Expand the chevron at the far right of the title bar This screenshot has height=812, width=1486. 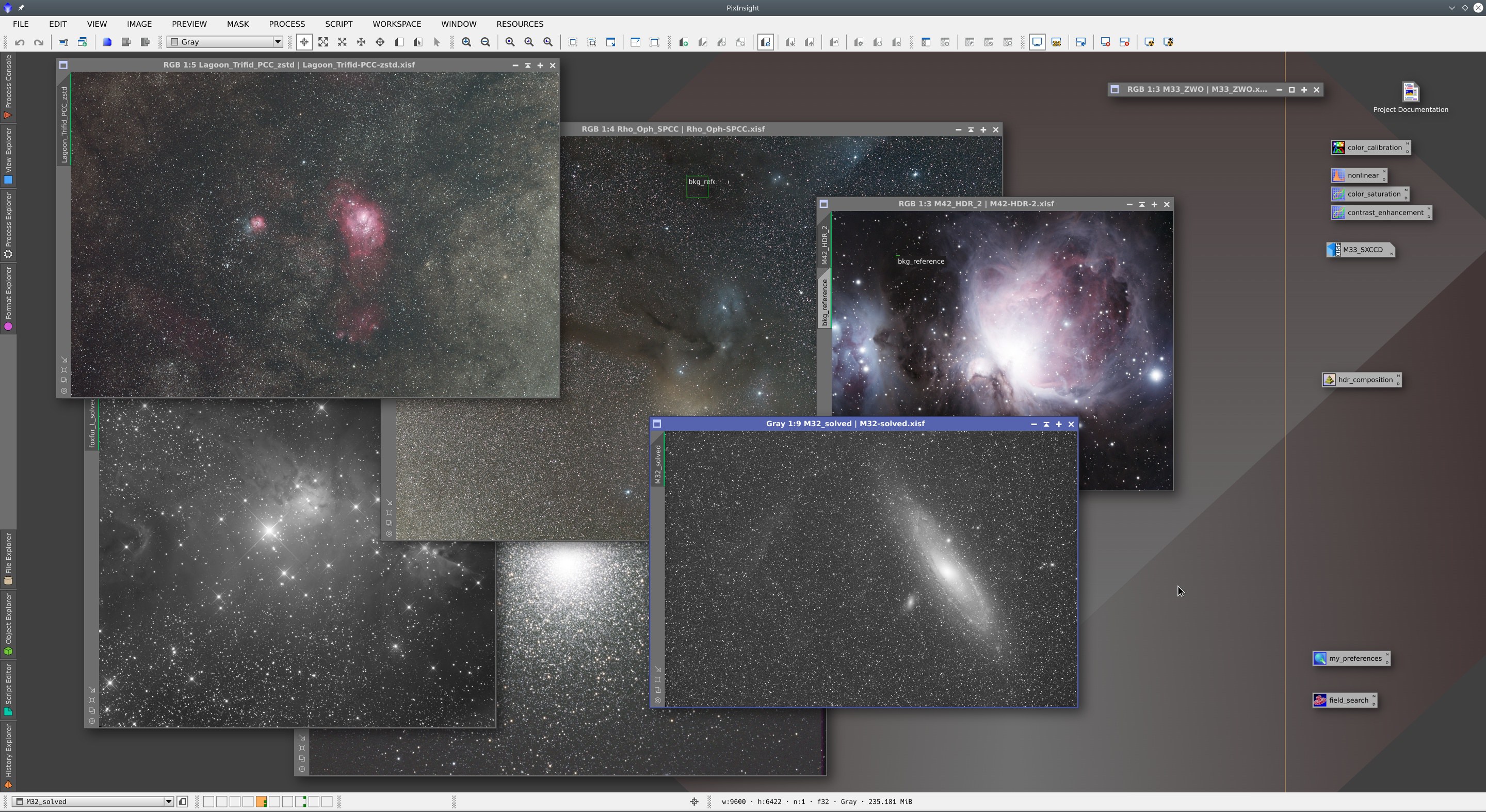1451,8
